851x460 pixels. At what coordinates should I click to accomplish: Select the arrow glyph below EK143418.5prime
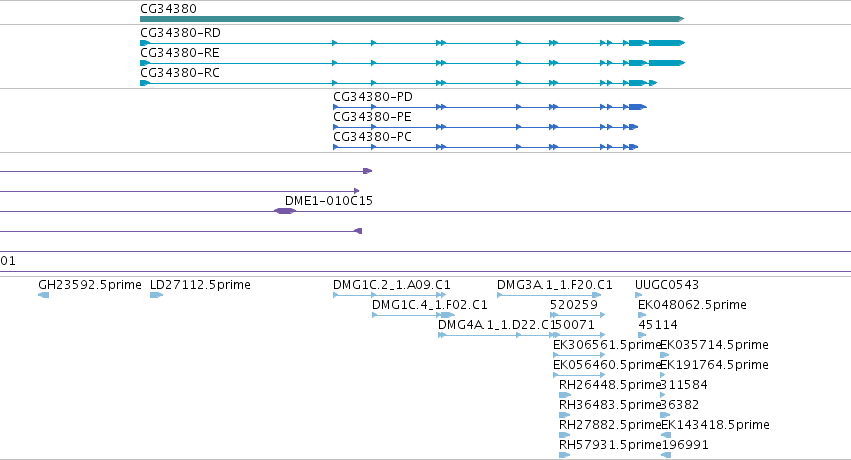[x=666, y=435]
